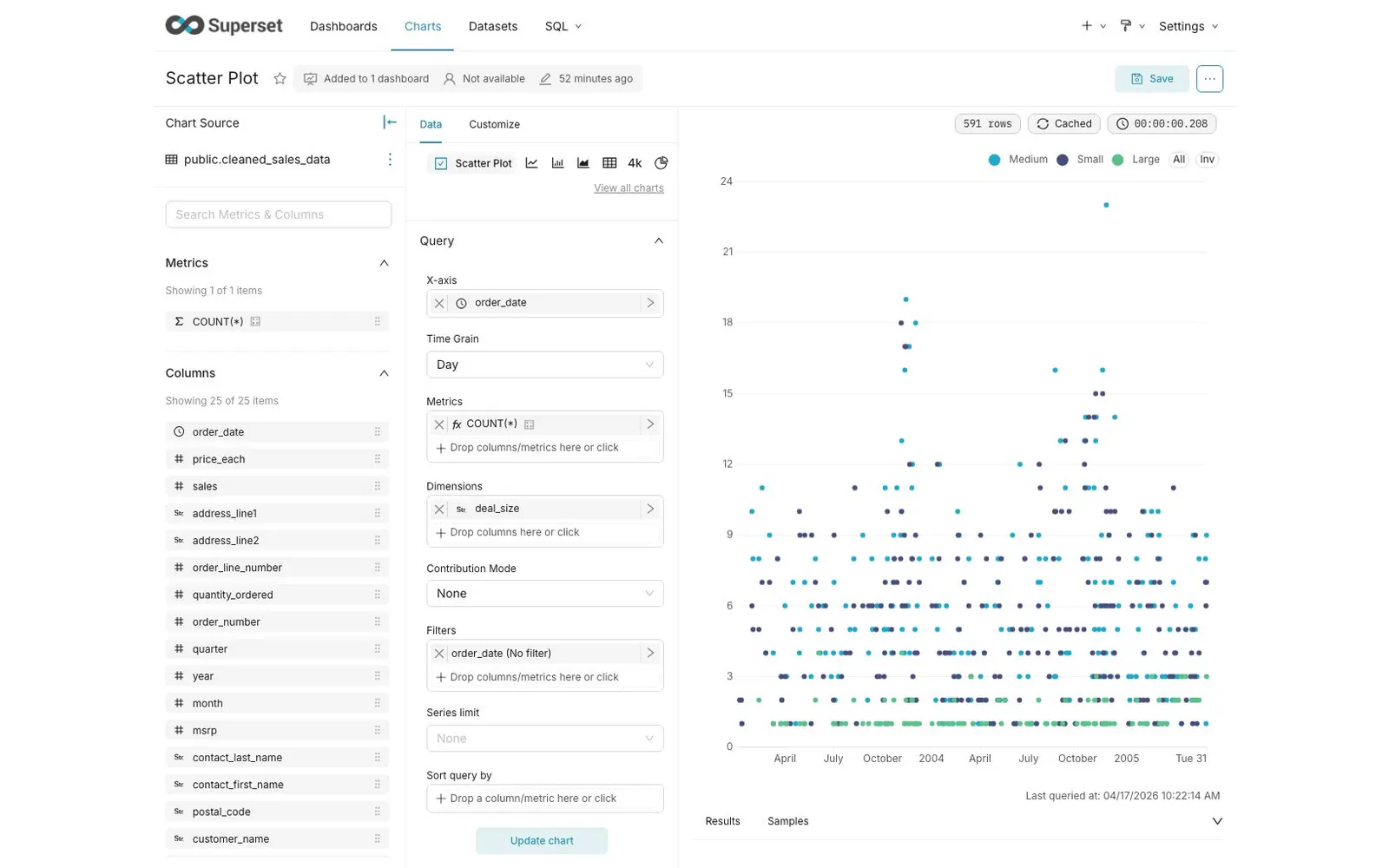Select the table chart icon

pyautogui.click(x=609, y=163)
